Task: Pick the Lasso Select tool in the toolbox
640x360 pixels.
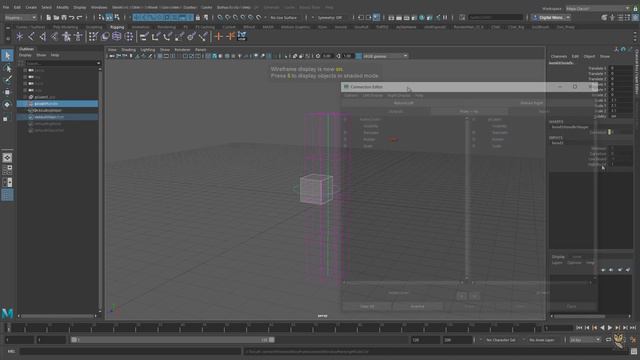Action: click(7, 69)
